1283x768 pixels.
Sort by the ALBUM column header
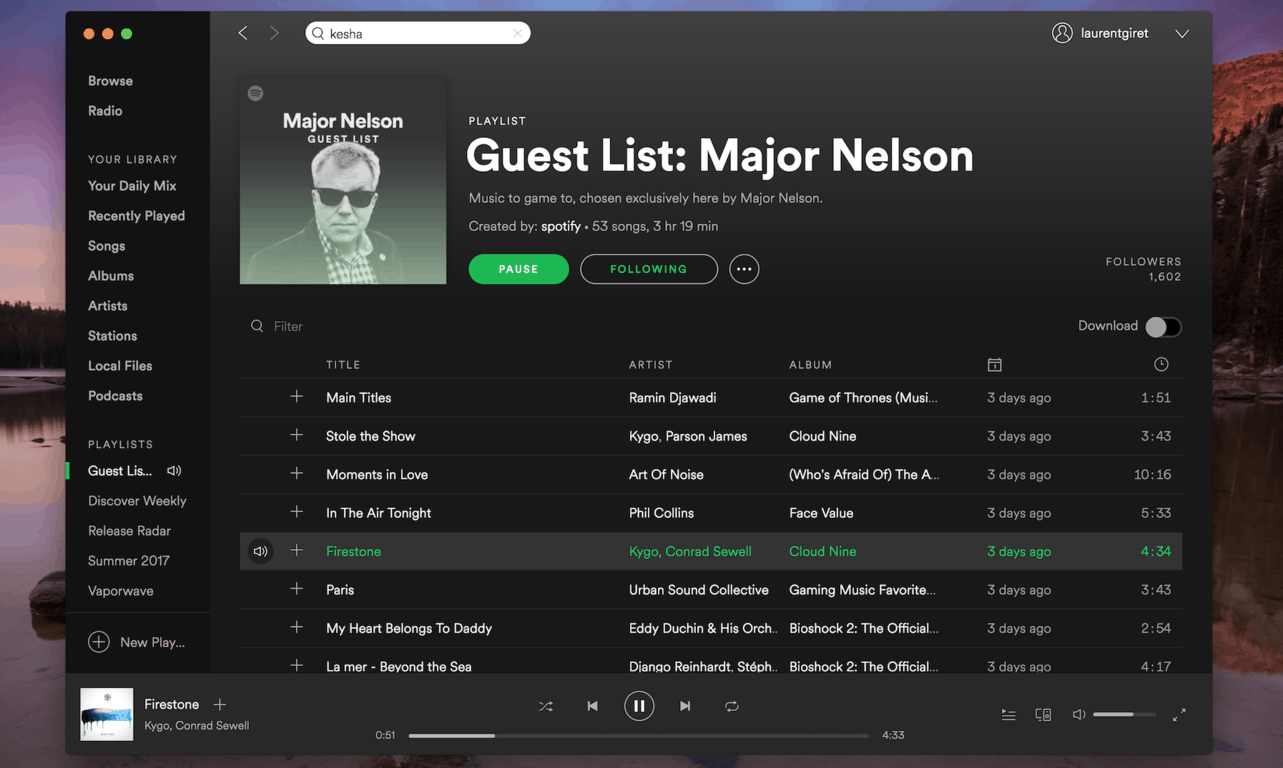(x=811, y=365)
